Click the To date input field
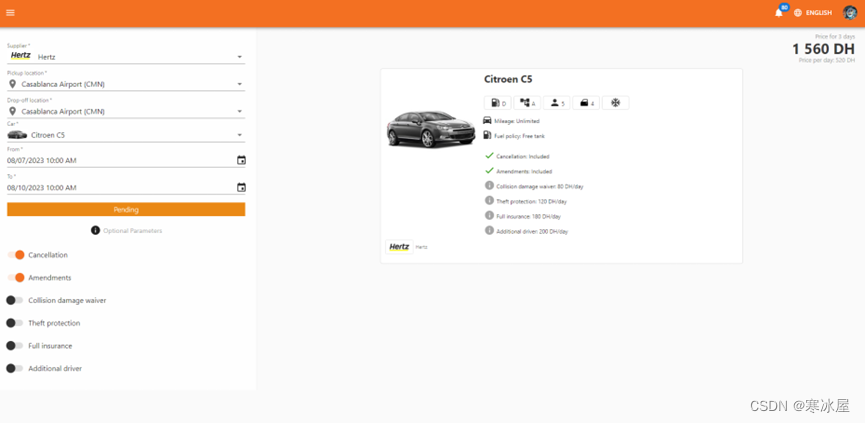Viewport: 865px width, 423px height. point(121,188)
